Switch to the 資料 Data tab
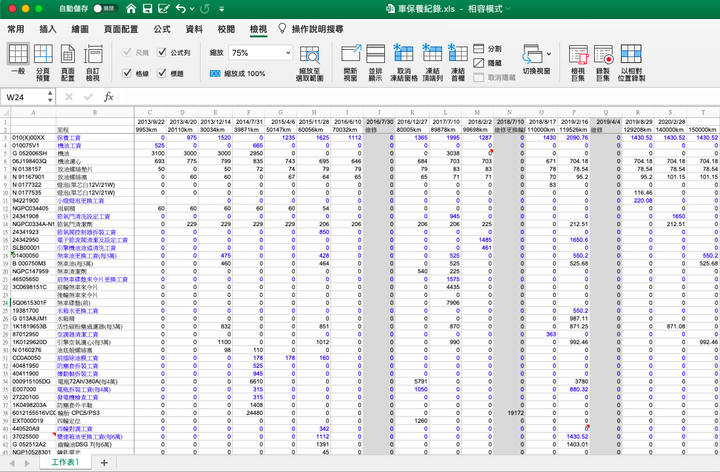The image size is (720, 472). 194,29
